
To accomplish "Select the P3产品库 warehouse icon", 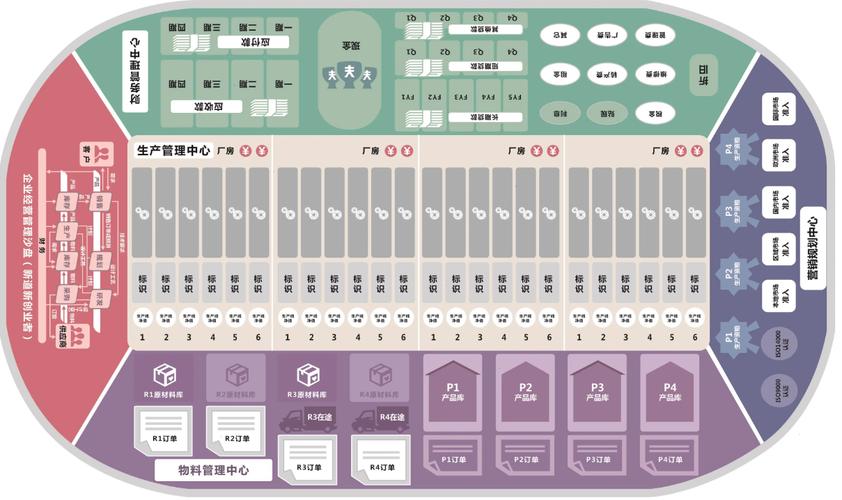I will tap(597, 392).
